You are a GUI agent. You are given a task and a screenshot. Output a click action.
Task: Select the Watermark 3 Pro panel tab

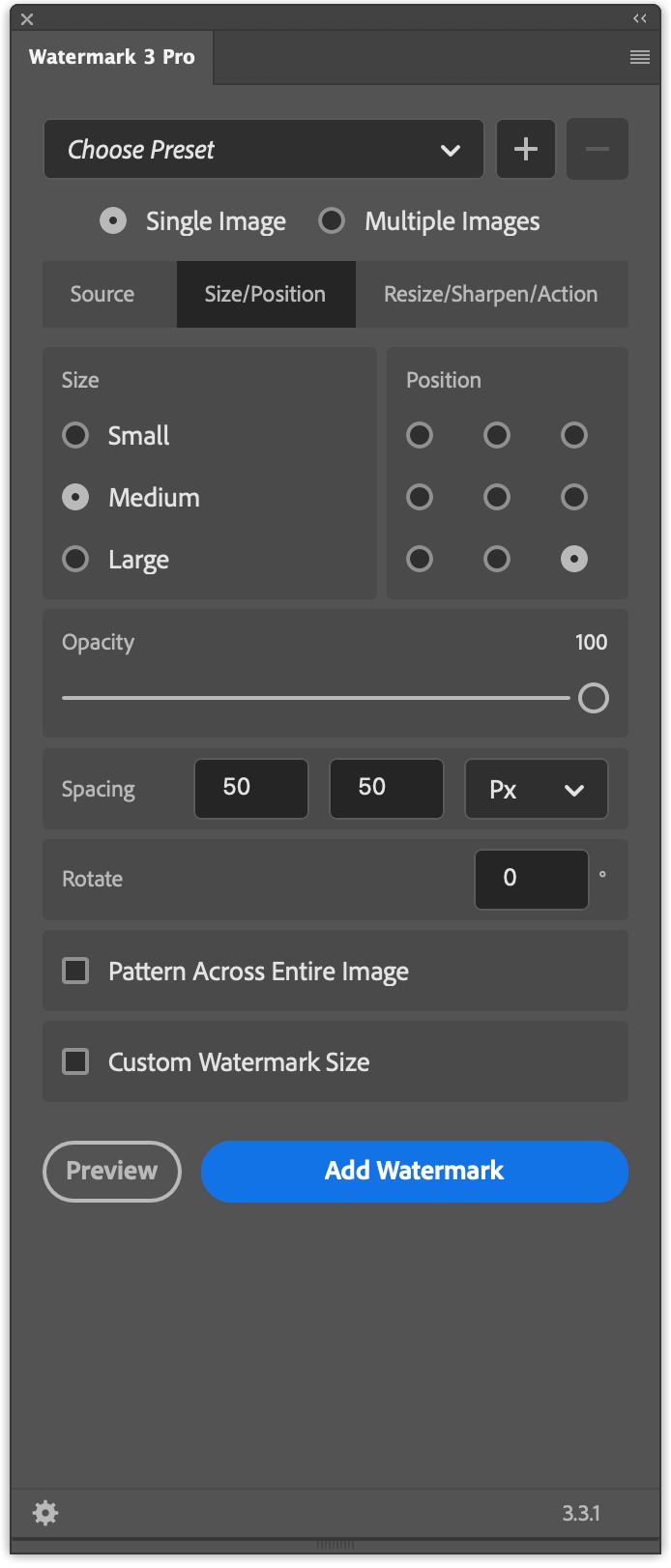111,57
